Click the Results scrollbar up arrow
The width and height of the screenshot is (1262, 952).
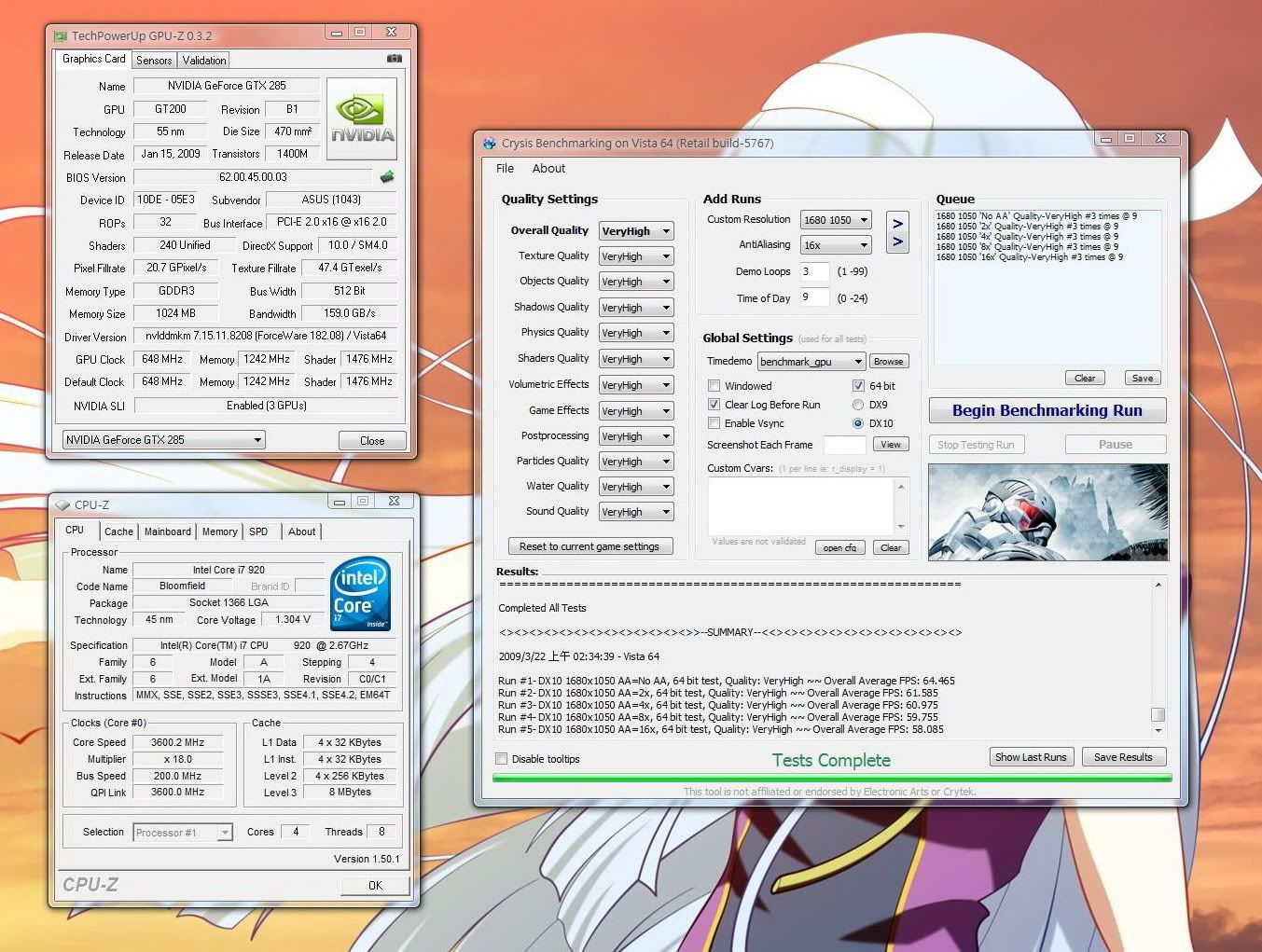point(1158,585)
